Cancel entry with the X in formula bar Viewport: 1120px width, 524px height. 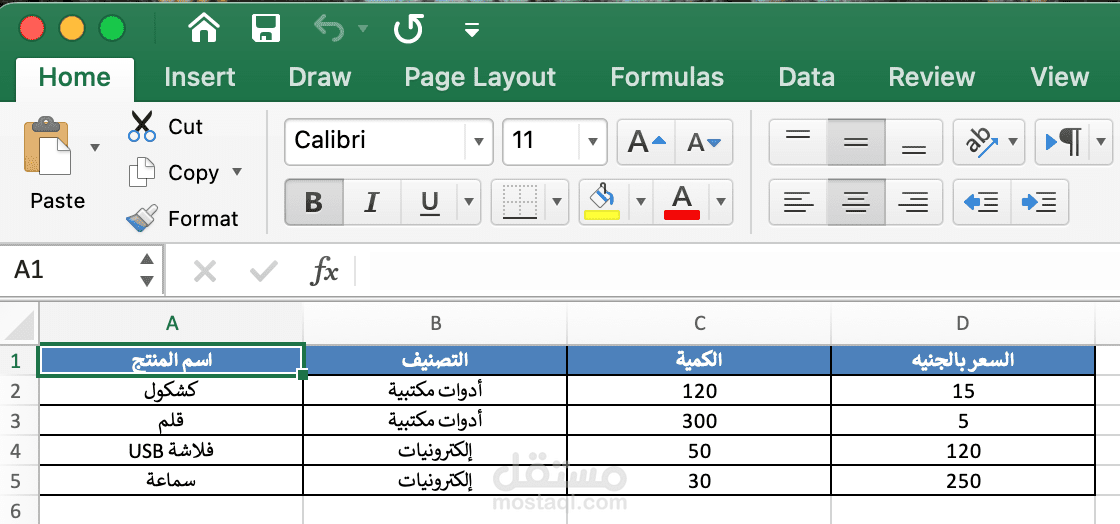point(205,271)
